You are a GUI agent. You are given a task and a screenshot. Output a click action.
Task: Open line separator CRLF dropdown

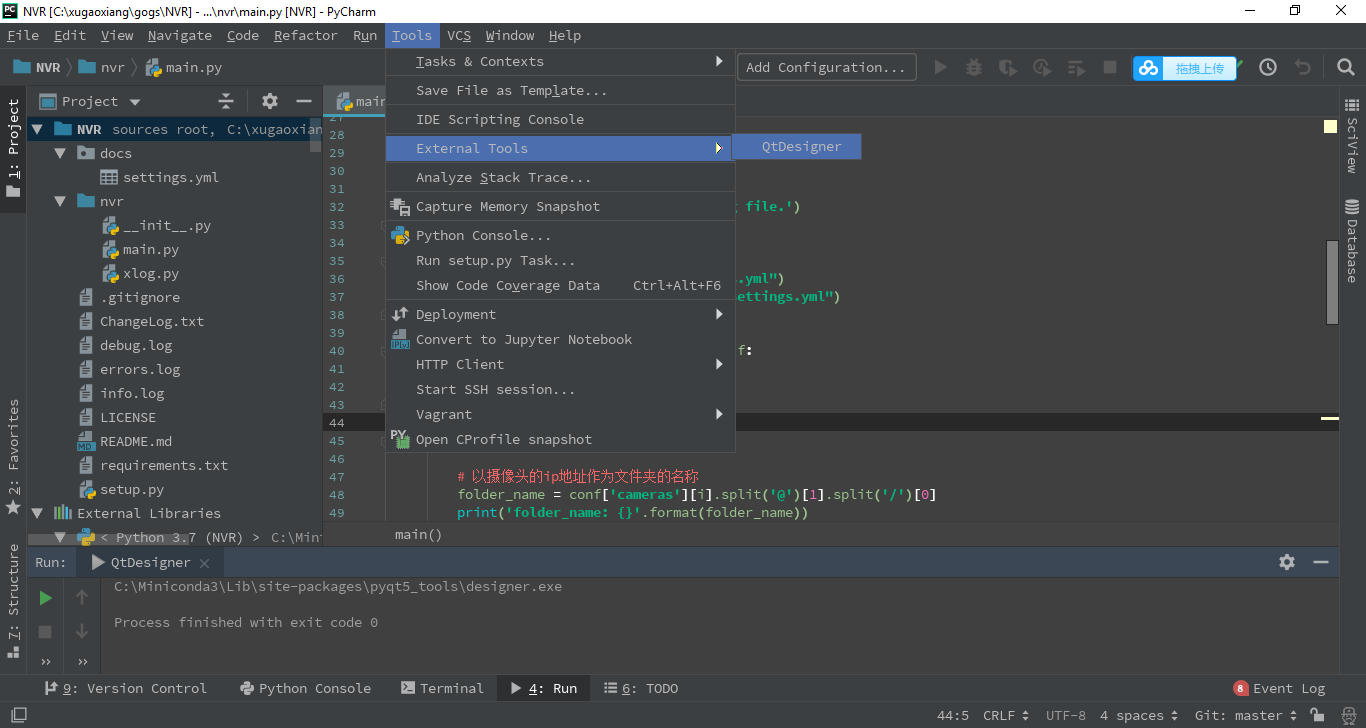1007,715
